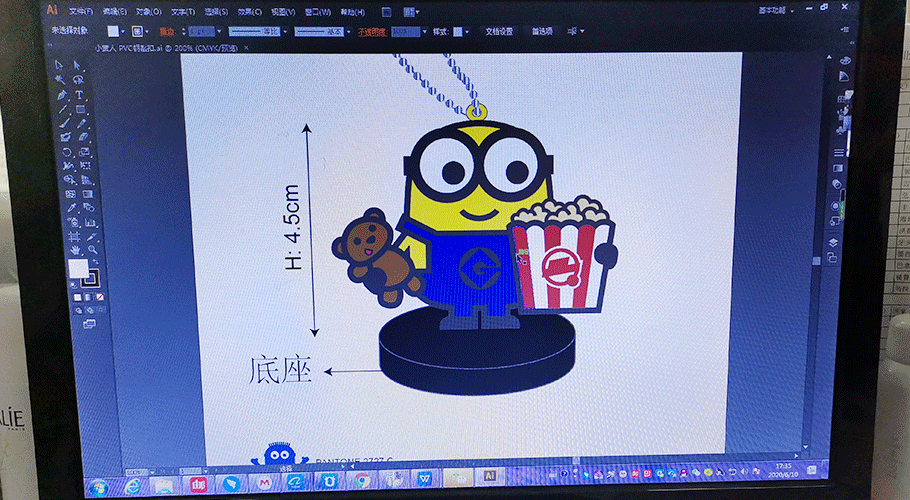Pick the Line Segment tool
The width and height of the screenshot is (910, 500).
pos(63,109)
